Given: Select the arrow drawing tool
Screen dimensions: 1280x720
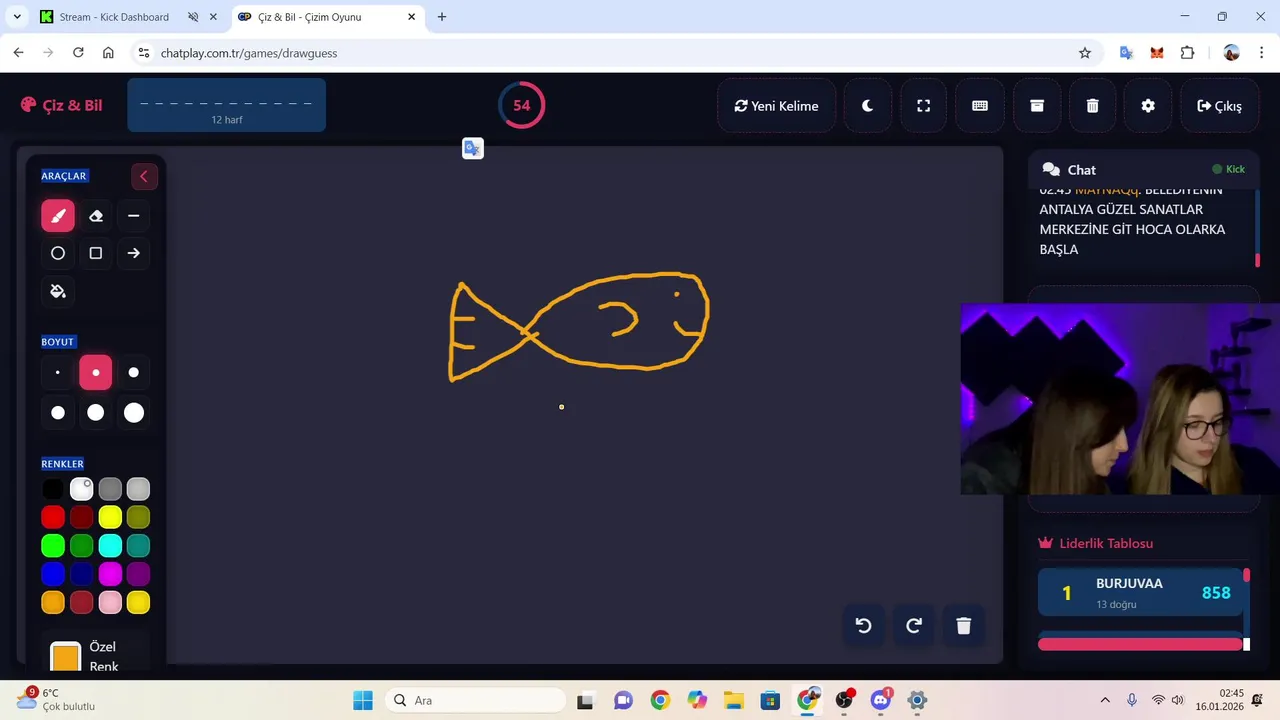Looking at the screenshot, I should click(x=134, y=253).
